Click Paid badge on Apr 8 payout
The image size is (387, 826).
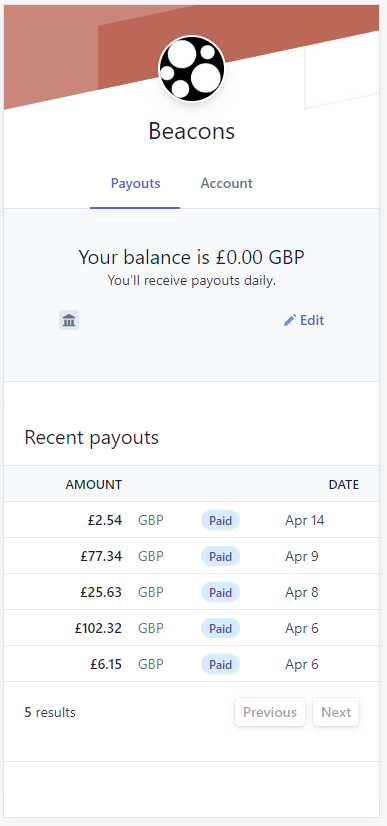point(220,592)
